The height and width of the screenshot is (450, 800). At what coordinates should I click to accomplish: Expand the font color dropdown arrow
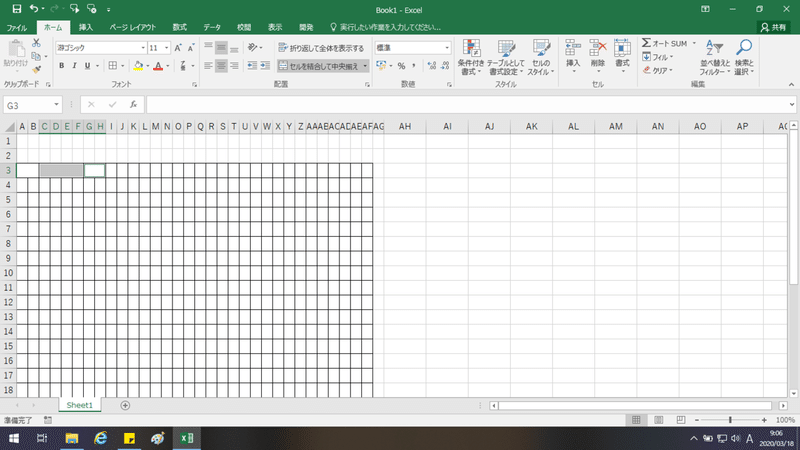pyautogui.click(x=167, y=66)
